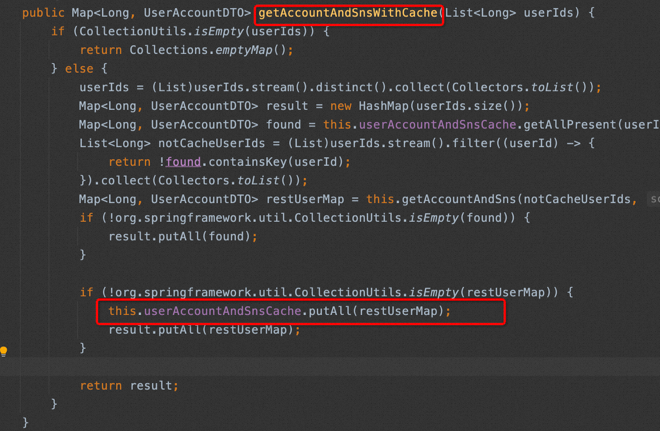Viewport: 660px width, 431px height.
Task: Click the else keyword
Action: 79,69
